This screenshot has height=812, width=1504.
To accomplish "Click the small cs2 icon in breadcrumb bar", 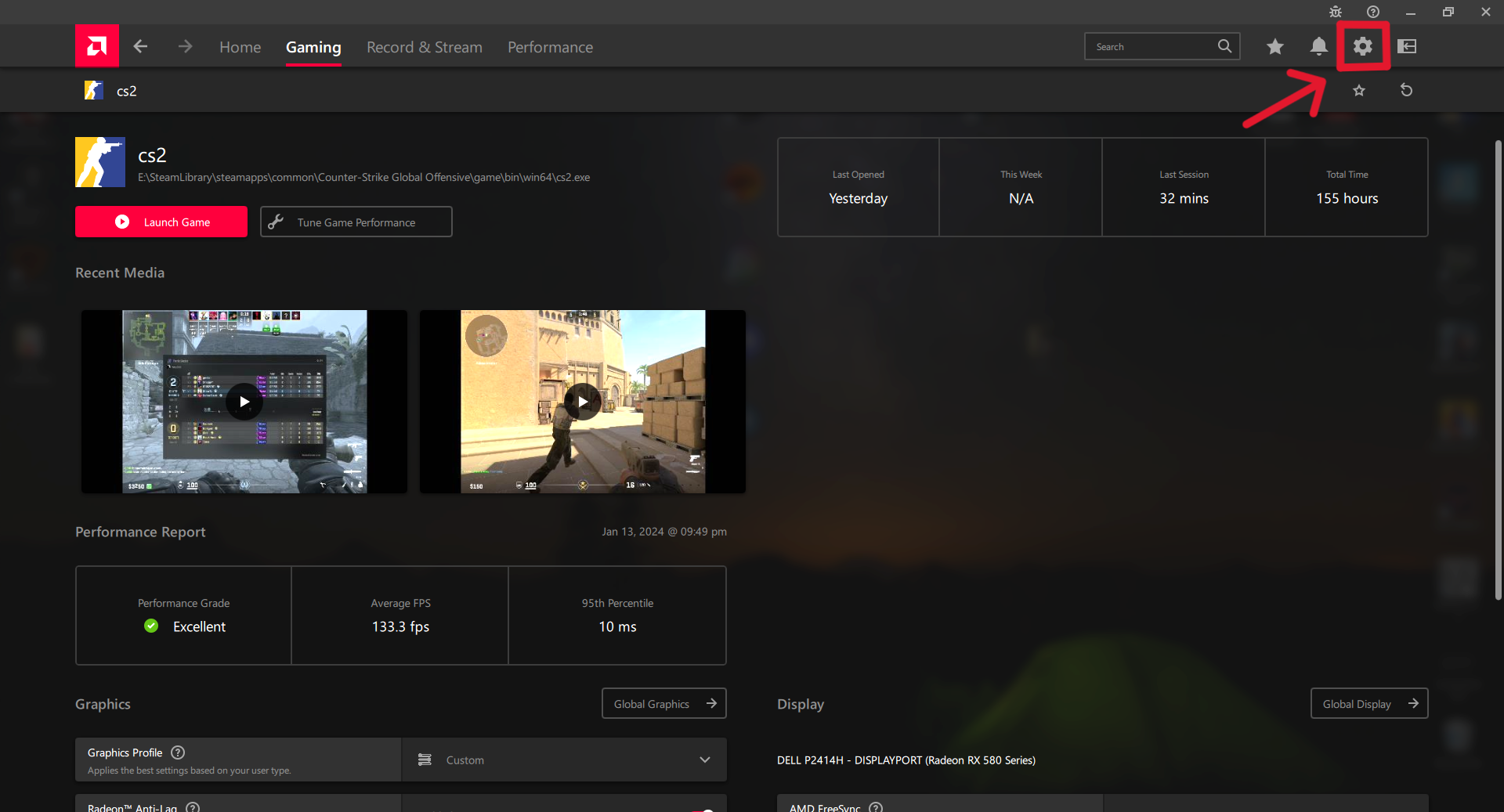I will (94, 90).
